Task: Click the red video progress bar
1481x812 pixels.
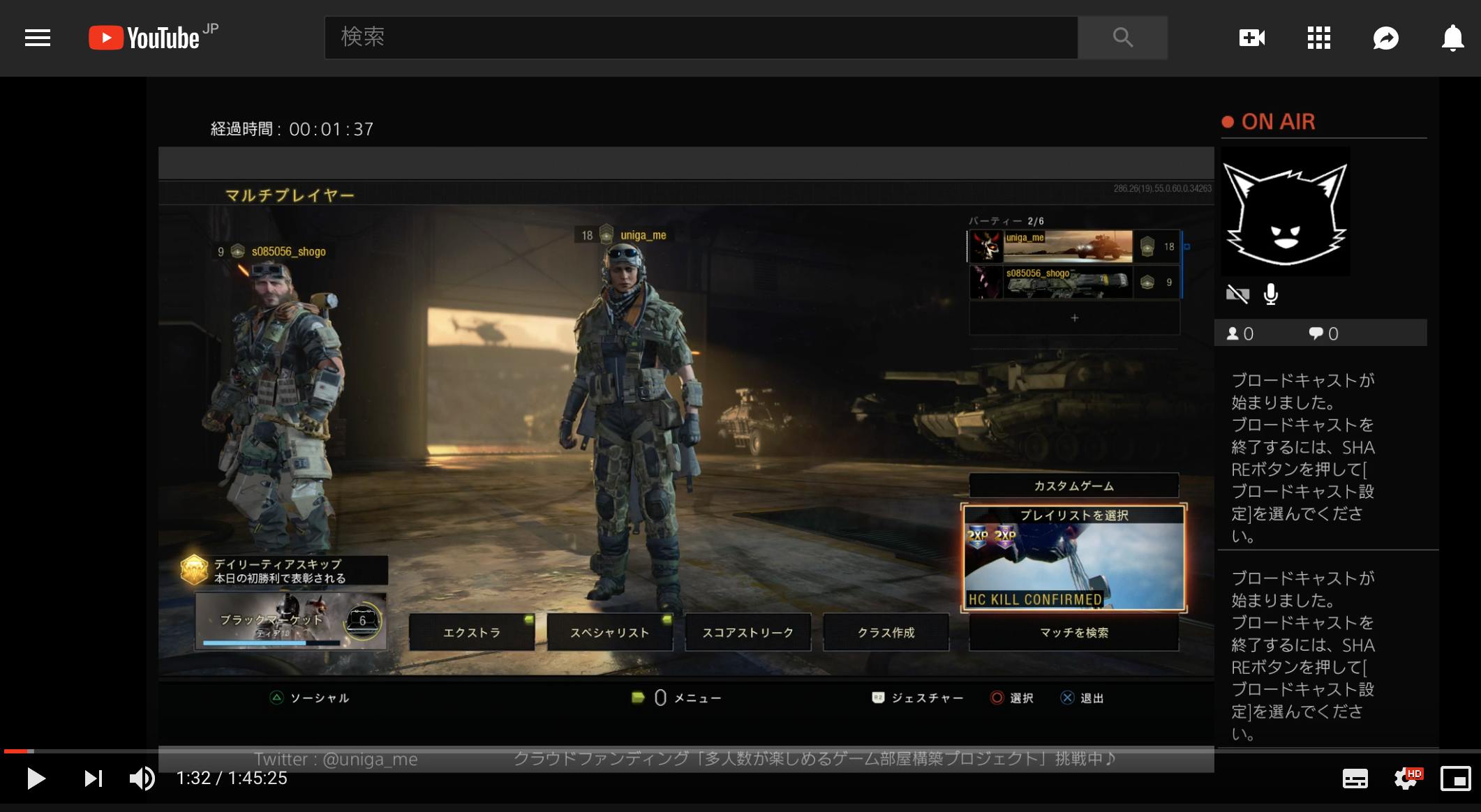Action: tap(17, 751)
